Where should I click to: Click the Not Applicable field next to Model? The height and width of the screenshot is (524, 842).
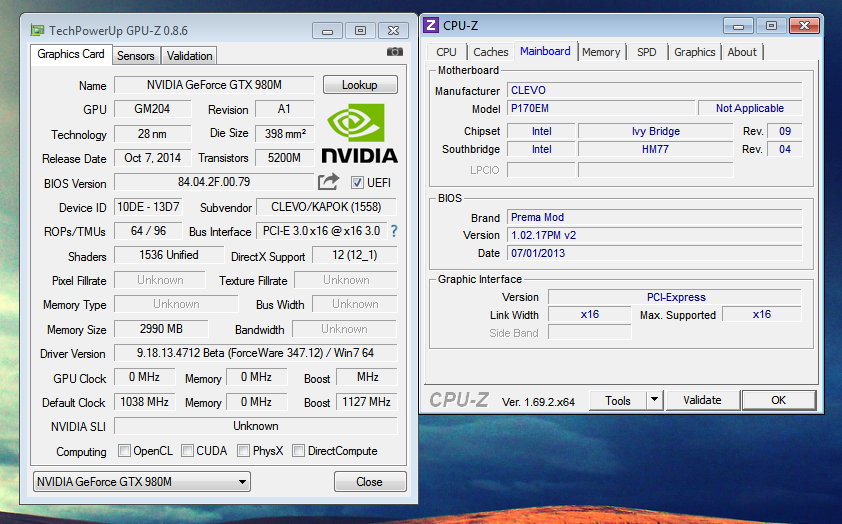coord(750,108)
